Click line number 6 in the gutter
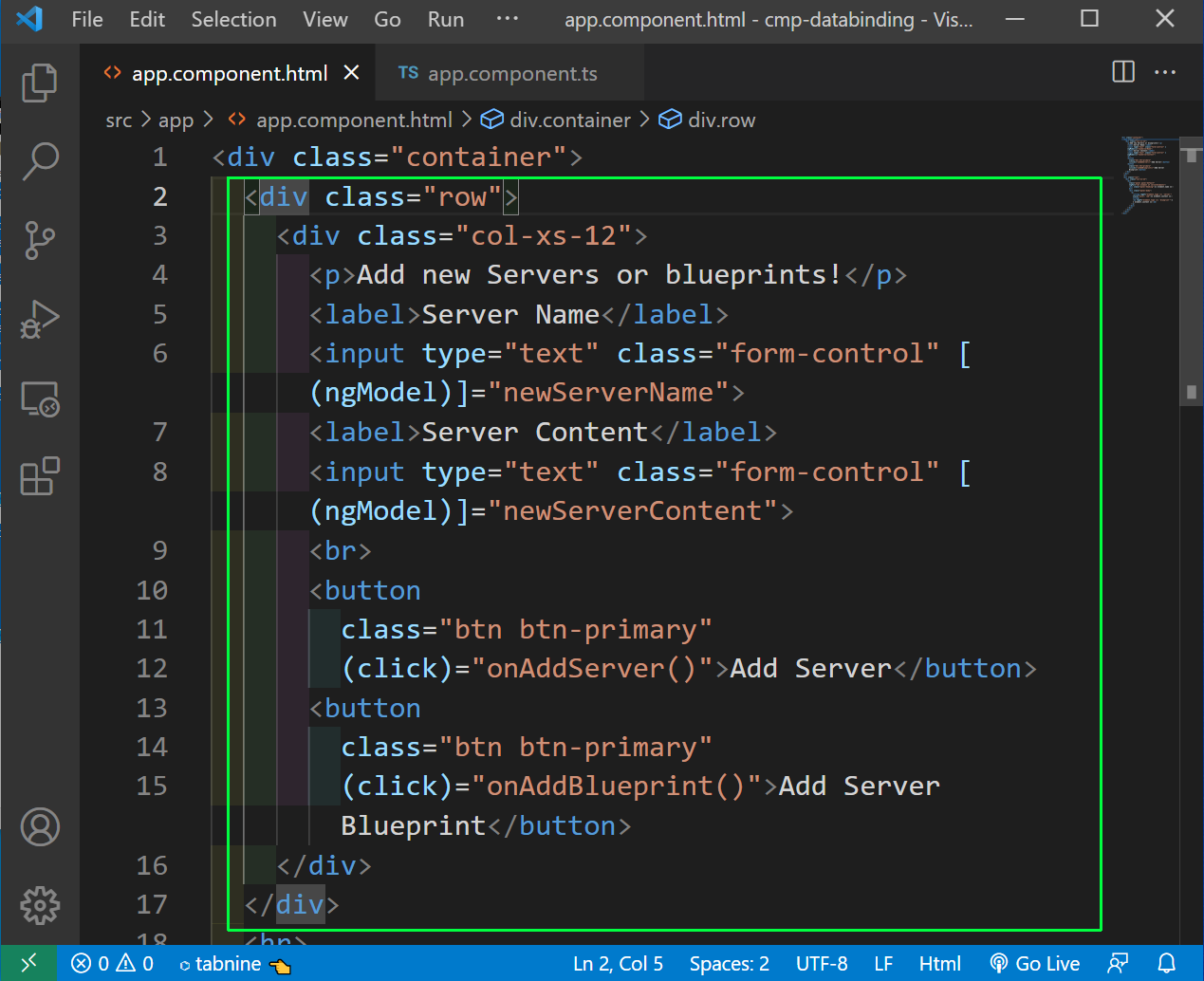The image size is (1204, 981). pyautogui.click(x=159, y=353)
